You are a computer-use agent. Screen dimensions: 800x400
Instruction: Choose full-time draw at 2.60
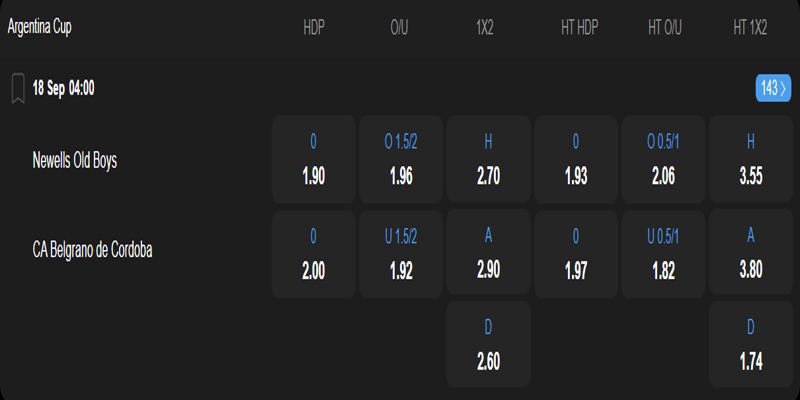click(488, 343)
